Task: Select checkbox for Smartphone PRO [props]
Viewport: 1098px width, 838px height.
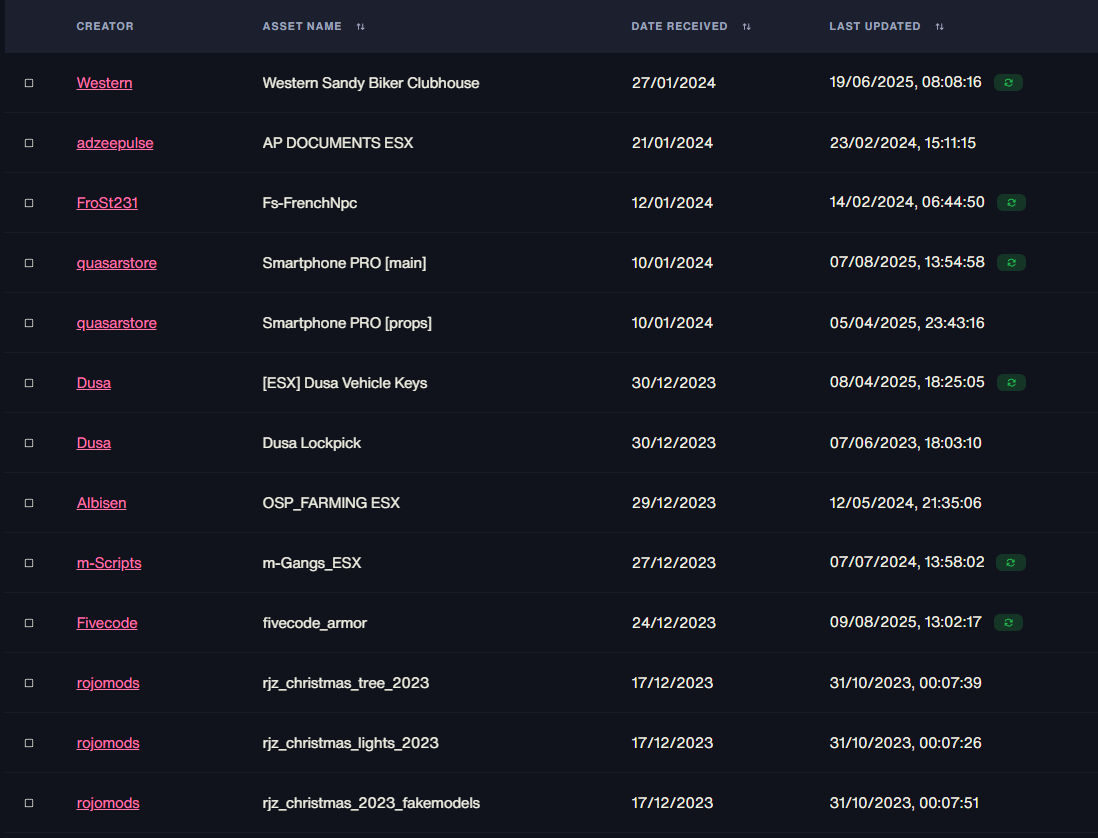Action: [29, 323]
